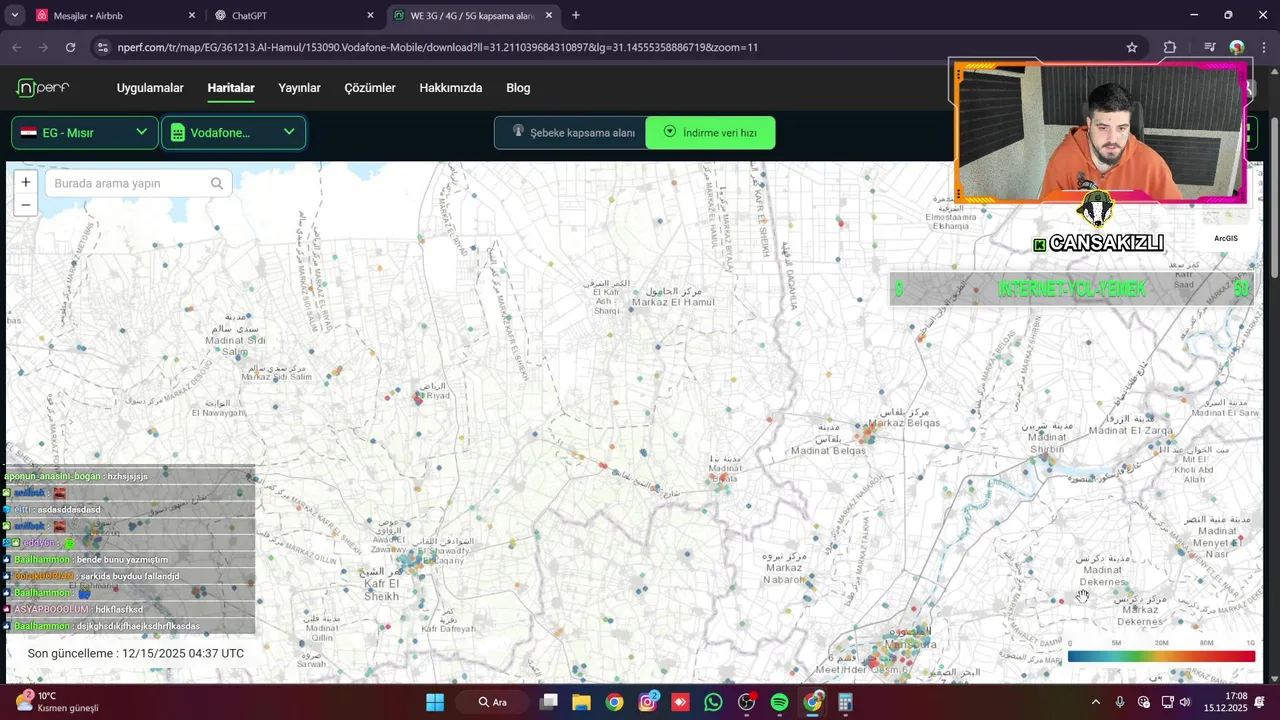Expand Vodafone operator dropdown
The width and height of the screenshot is (1280, 720).
[234, 132]
